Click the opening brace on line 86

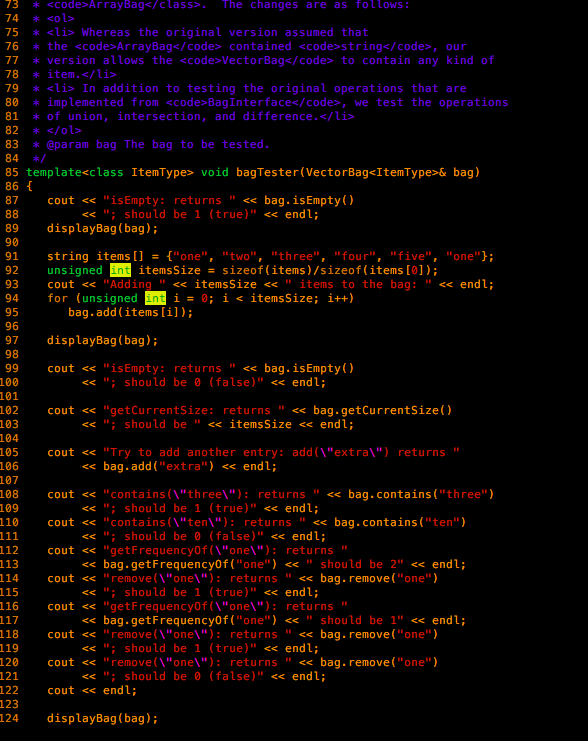(x=29, y=186)
